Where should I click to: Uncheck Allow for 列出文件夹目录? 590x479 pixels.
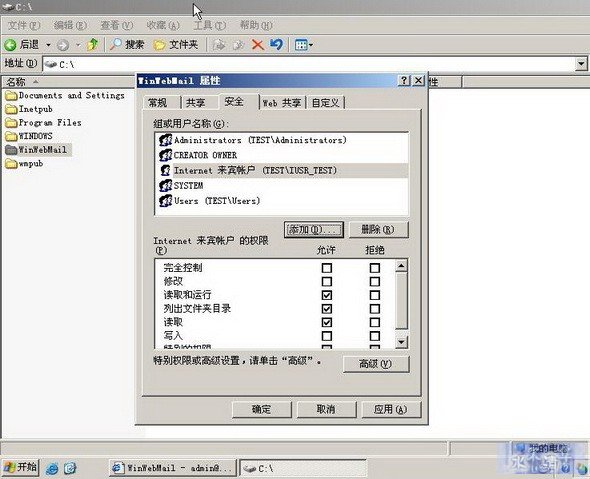coord(327,309)
